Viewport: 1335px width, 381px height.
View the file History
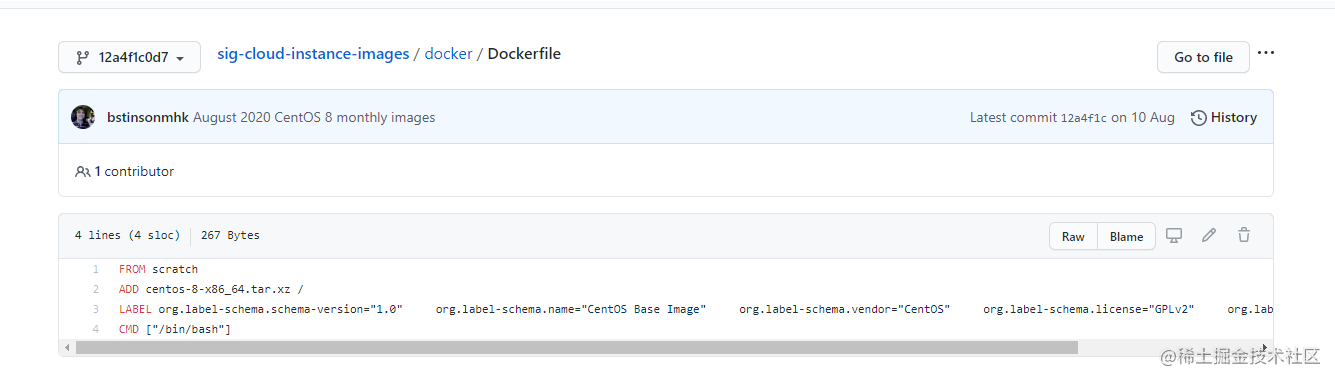[x=1224, y=117]
